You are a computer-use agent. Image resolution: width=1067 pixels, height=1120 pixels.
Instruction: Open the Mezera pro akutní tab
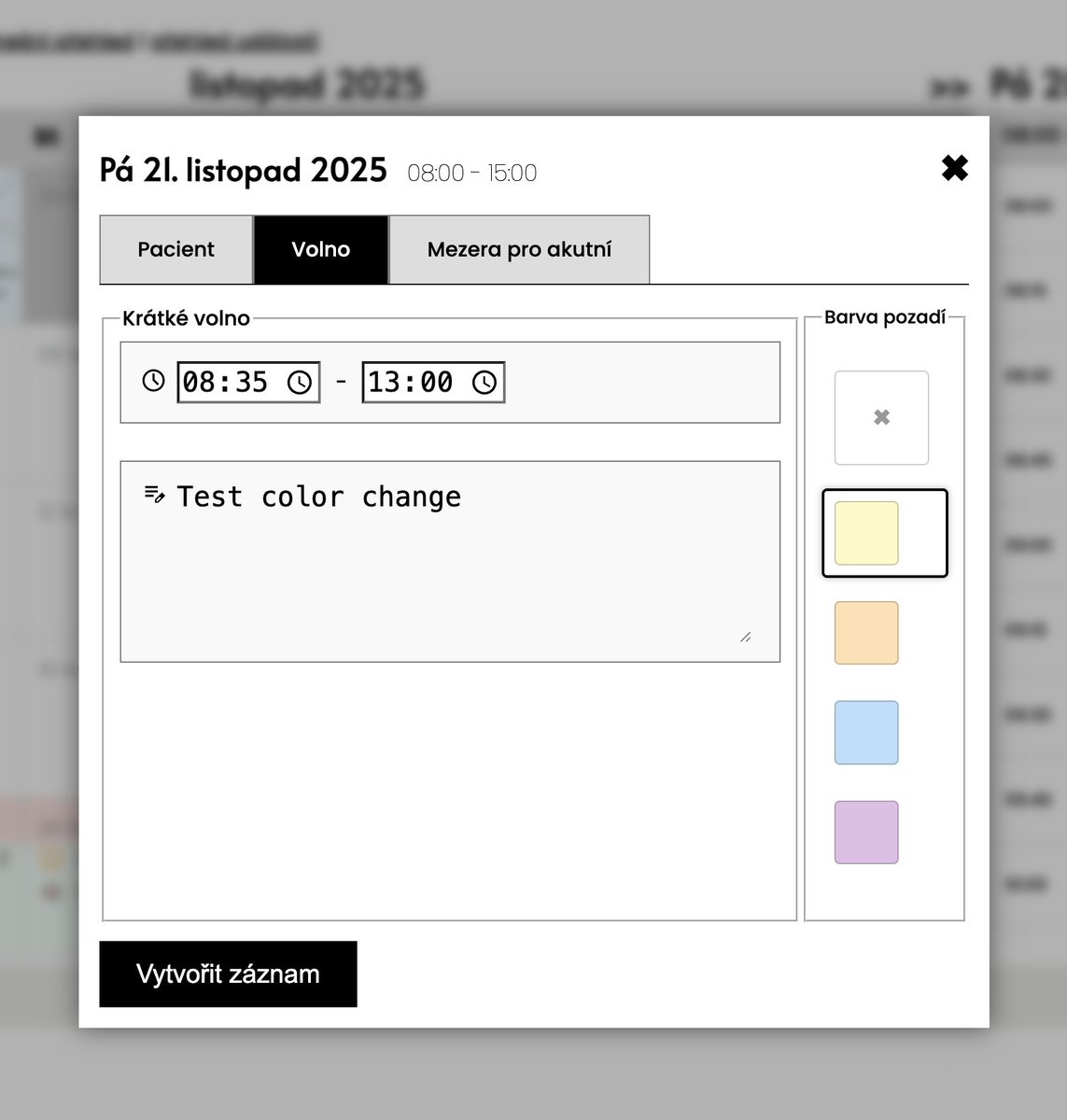pos(519,249)
